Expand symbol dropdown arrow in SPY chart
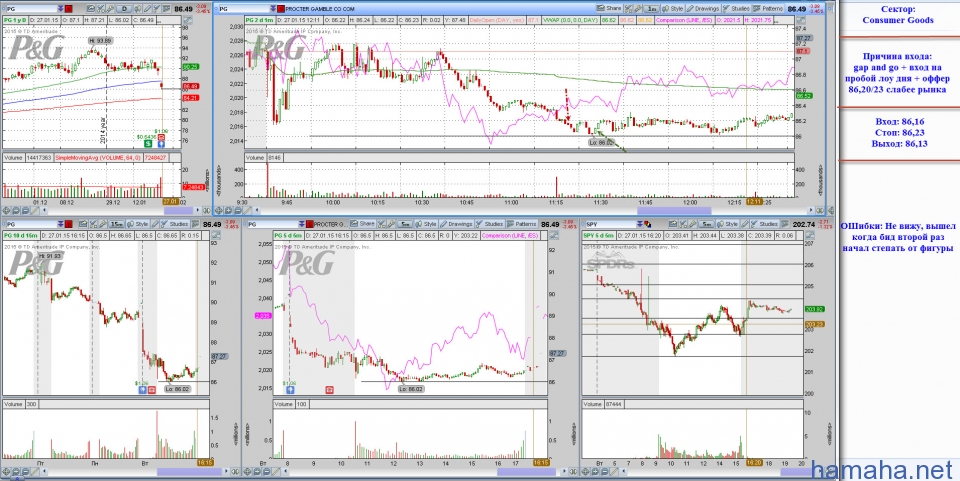The height and width of the screenshot is (481, 960). click(x=640, y=224)
